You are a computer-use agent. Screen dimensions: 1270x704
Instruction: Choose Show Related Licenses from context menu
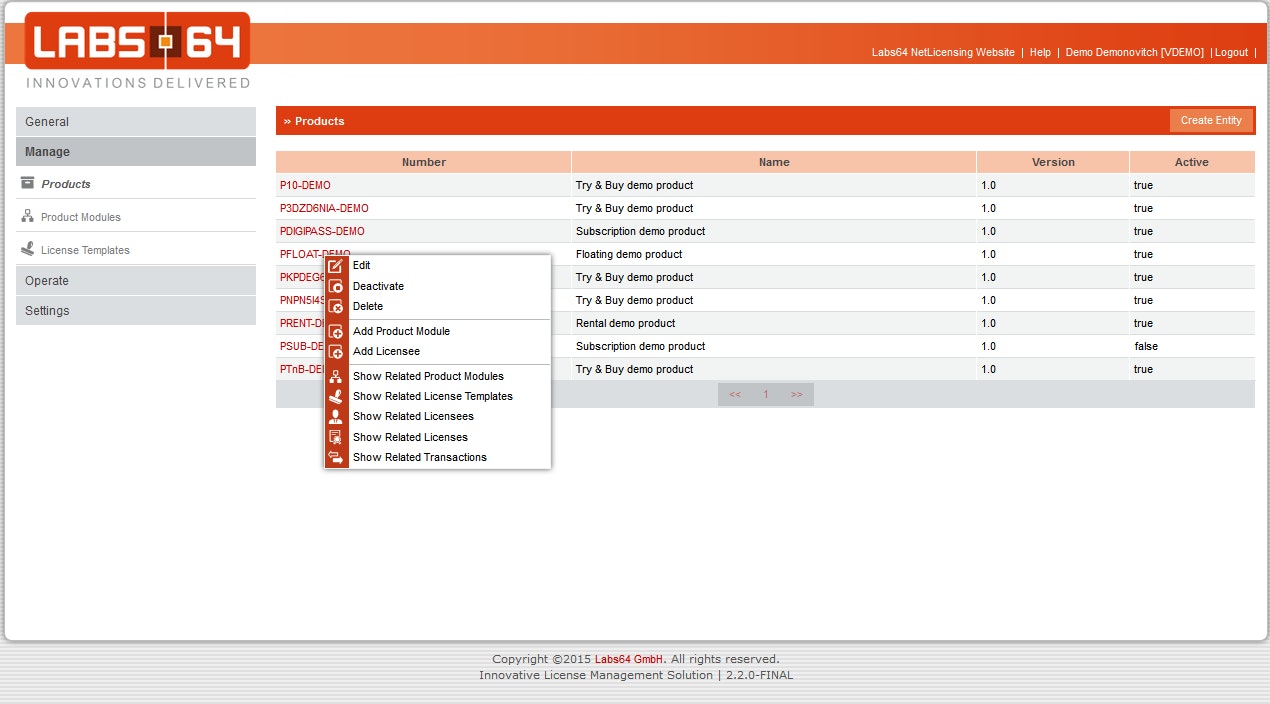(x=410, y=437)
